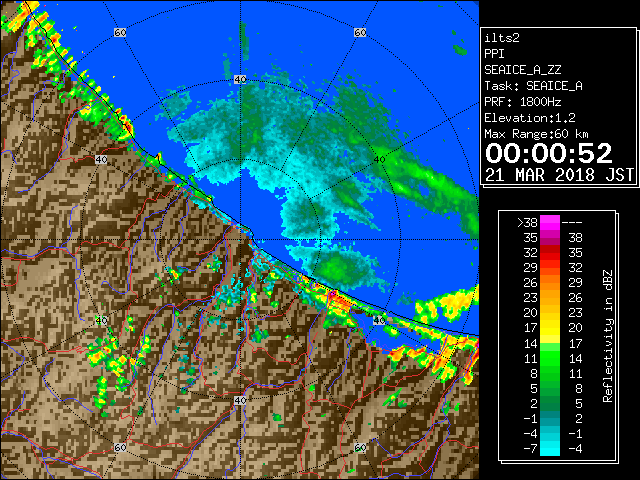This screenshot has width=640, height=480.
Task: Select the 'Elevation:1.2' text
Action: click(x=530, y=118)
